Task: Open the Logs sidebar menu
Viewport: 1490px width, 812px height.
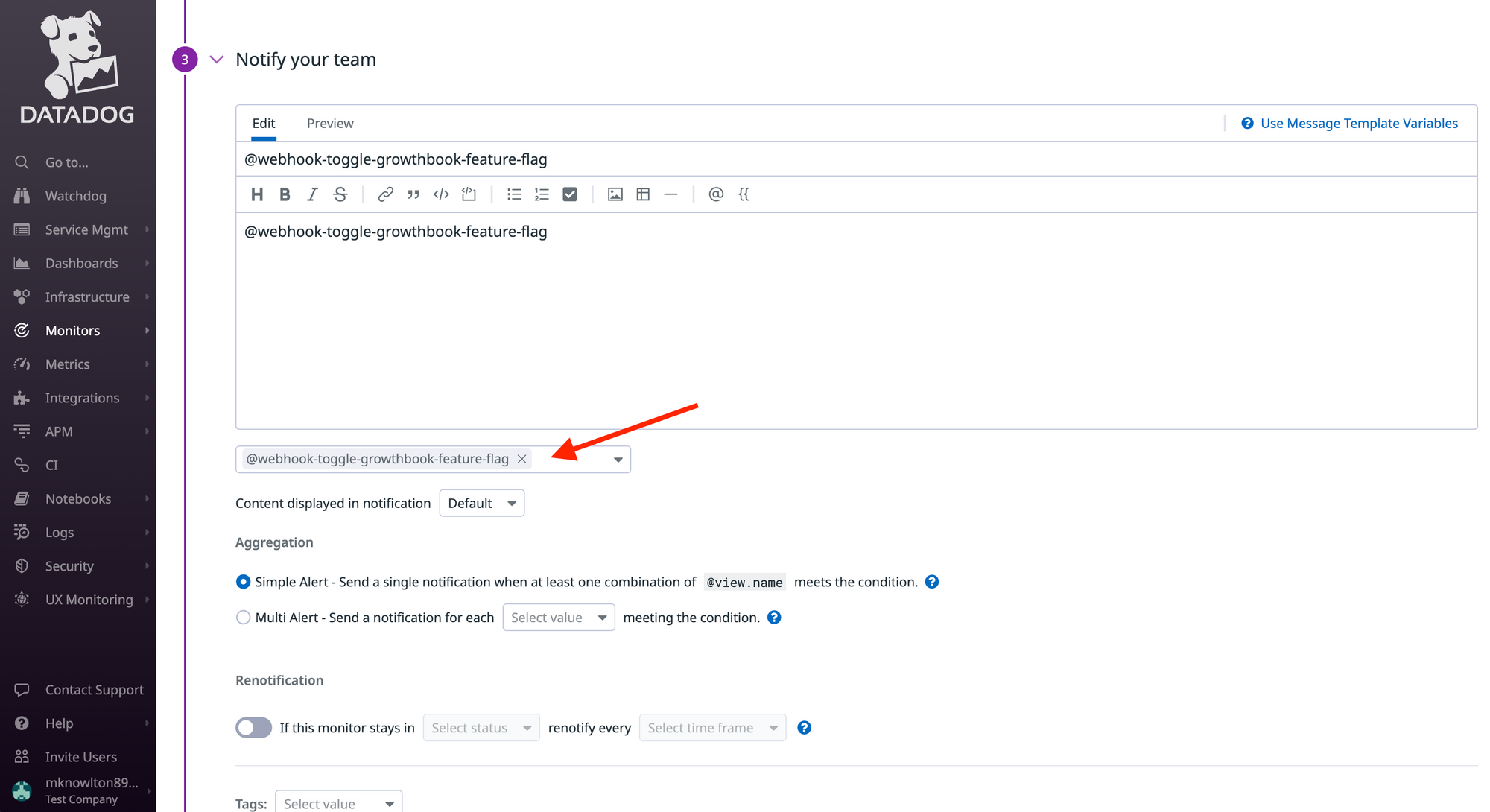Action: (78, 532)
